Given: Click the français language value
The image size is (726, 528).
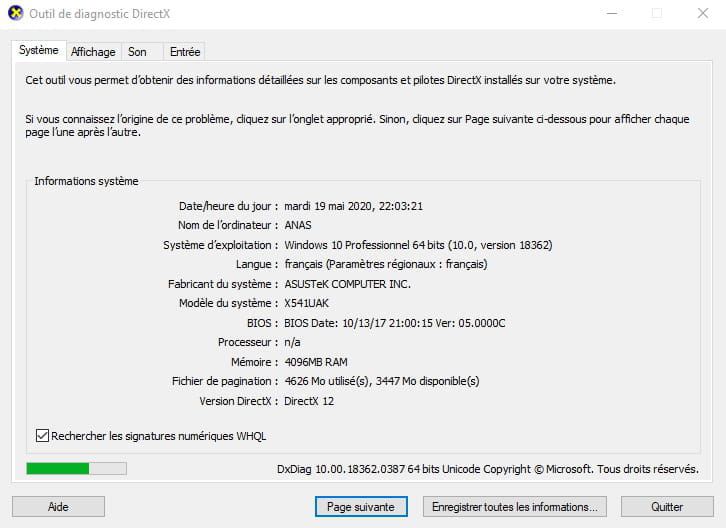Looking at the screenshot, I should 386,264.
